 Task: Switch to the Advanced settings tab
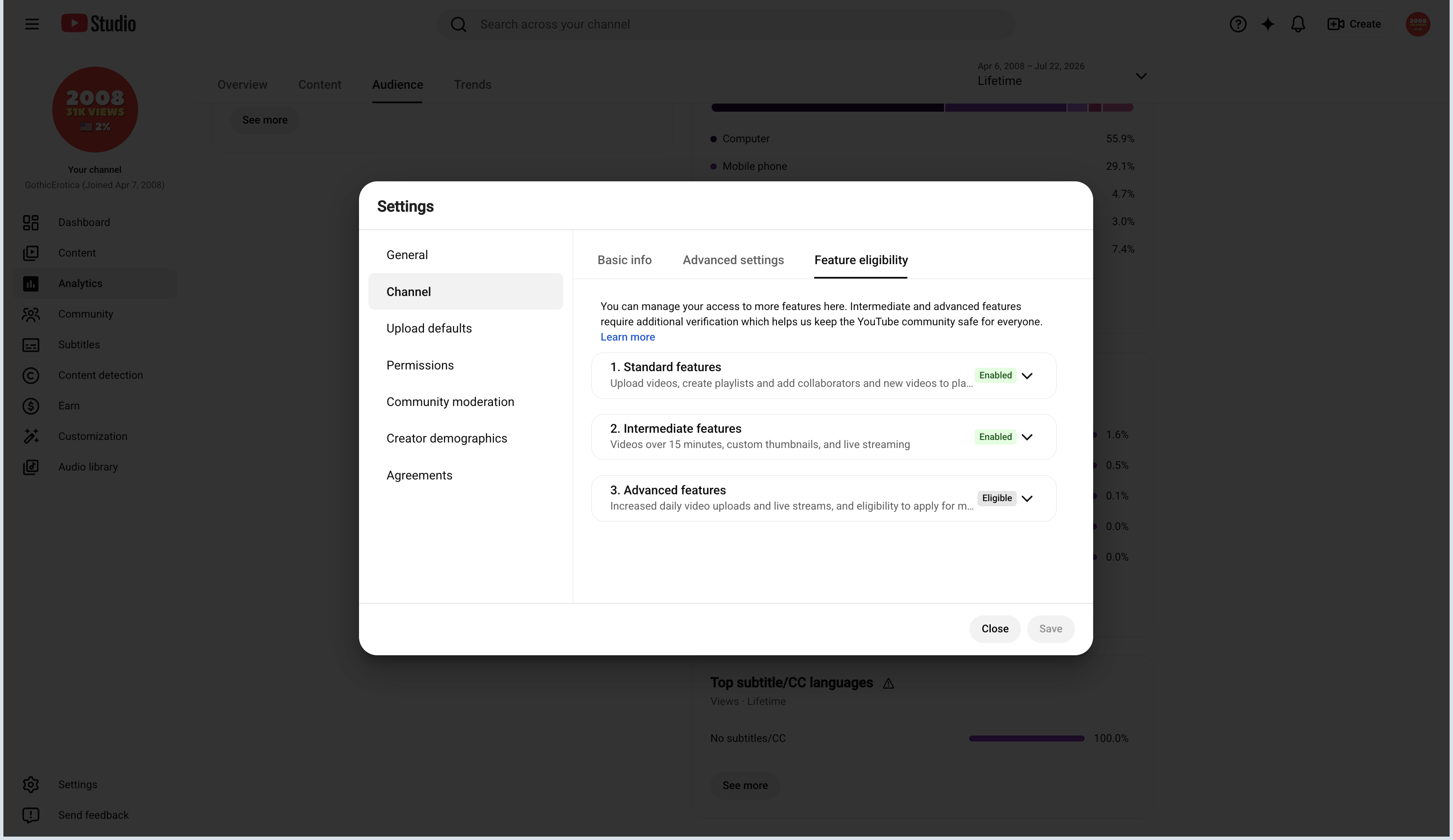[733, 260]
